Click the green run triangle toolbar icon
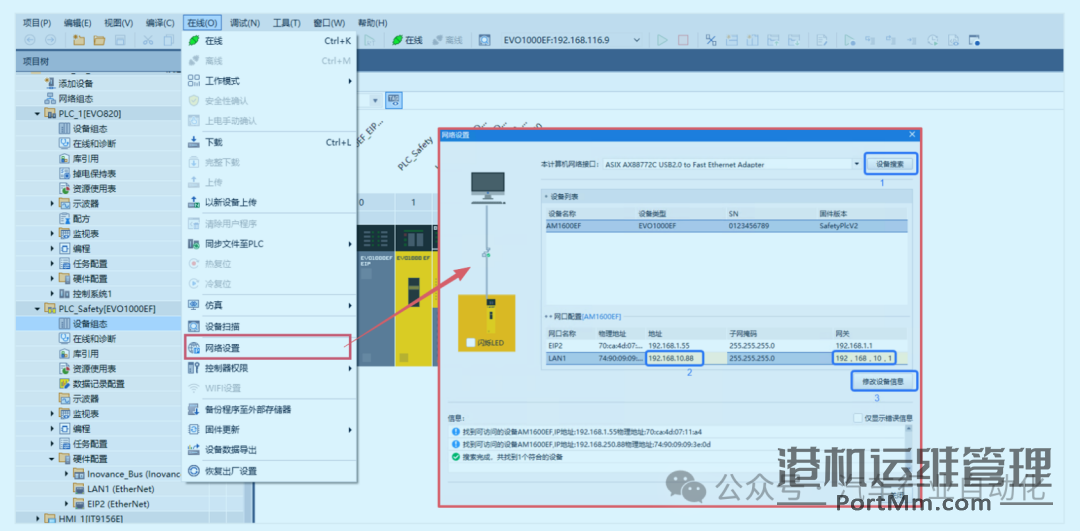The height and width of the screenshot is (531, 1080). click(x=662, y=40)
